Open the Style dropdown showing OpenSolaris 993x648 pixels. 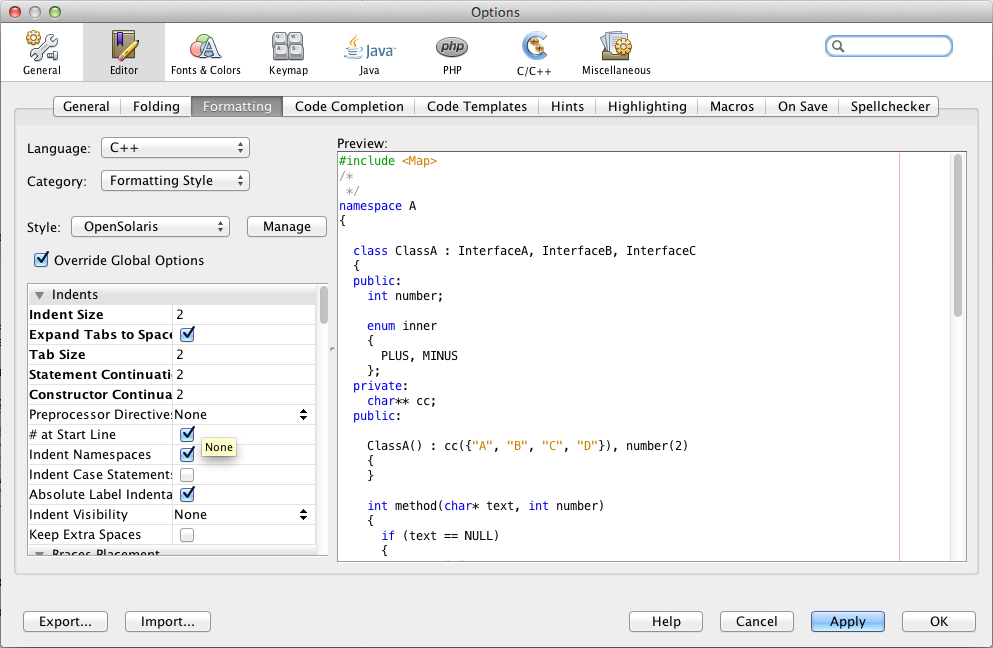(150, 226)
